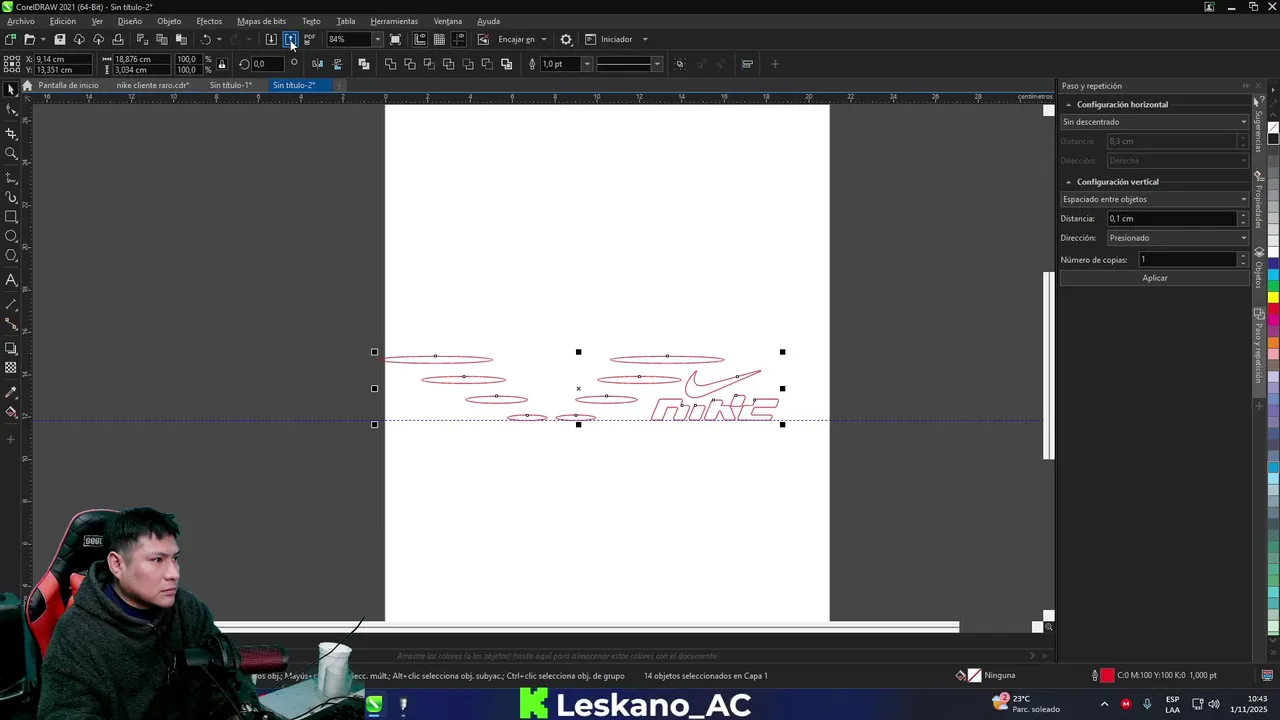Open the Dirección Presionado dropdown
This screenshot has width=1280, height=720.
click(1178, 238)
